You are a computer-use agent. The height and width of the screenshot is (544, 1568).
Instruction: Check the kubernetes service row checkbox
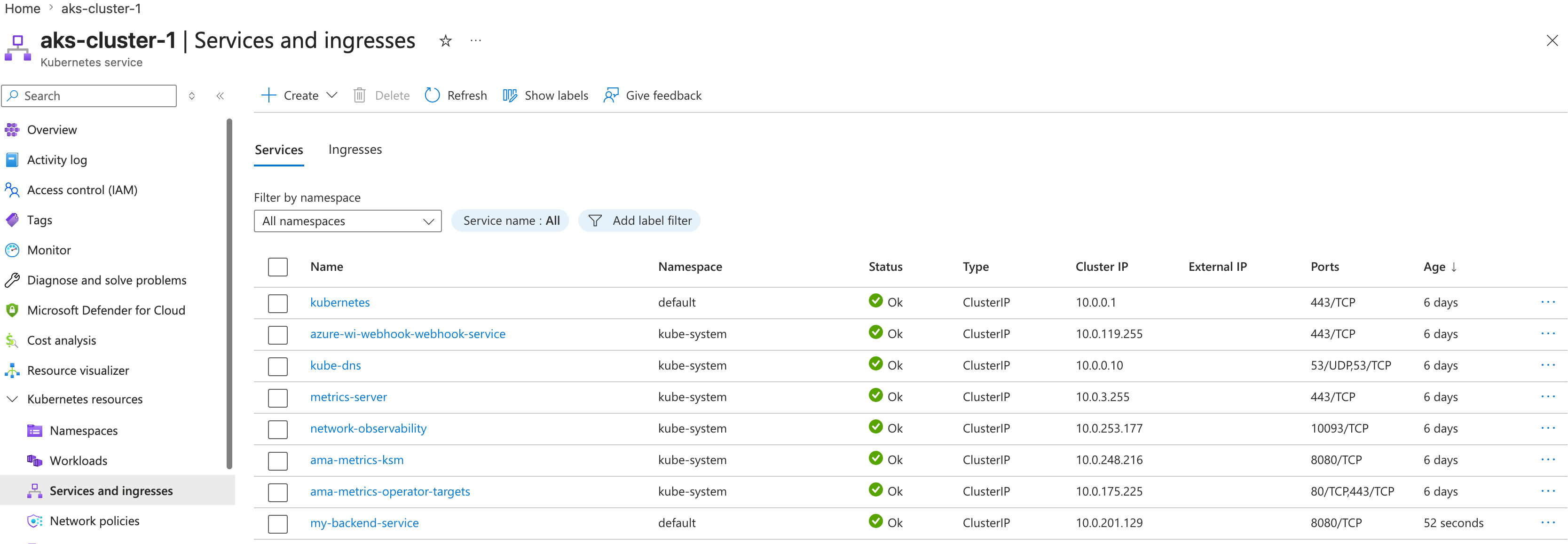point(277,303)
